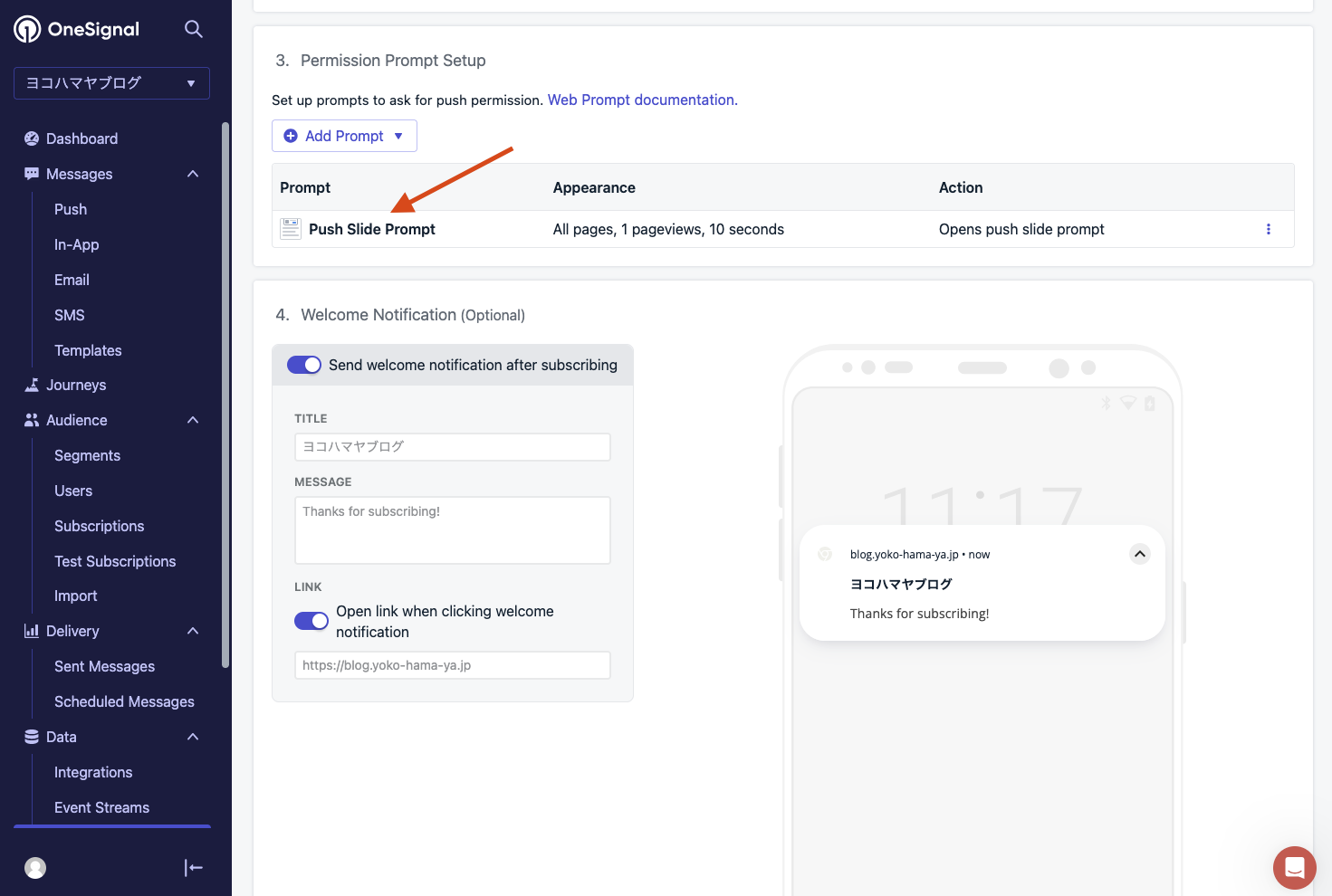Collapse the sidebar with arrow icon
The width and height of the screenshot is (1332, 896).
pos(193,868)
